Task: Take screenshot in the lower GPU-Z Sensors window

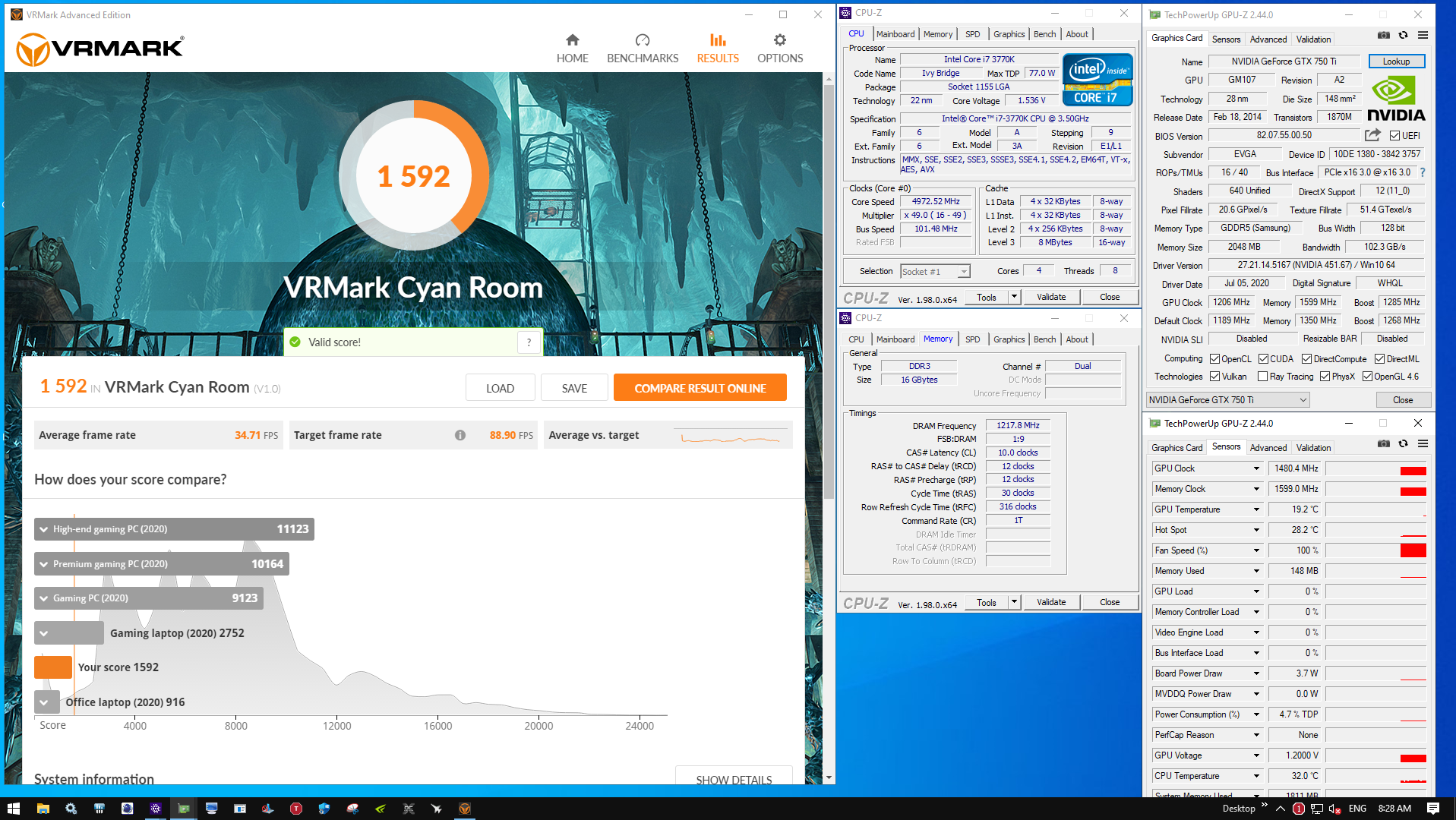Action: tap(1384, 443)
